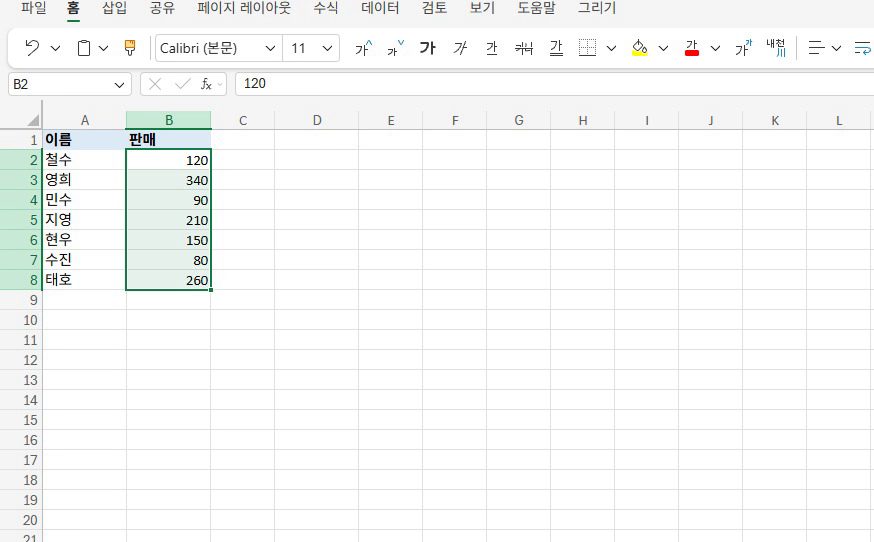
Task: Toggle double underline formatting
Action: pos(556,49)
